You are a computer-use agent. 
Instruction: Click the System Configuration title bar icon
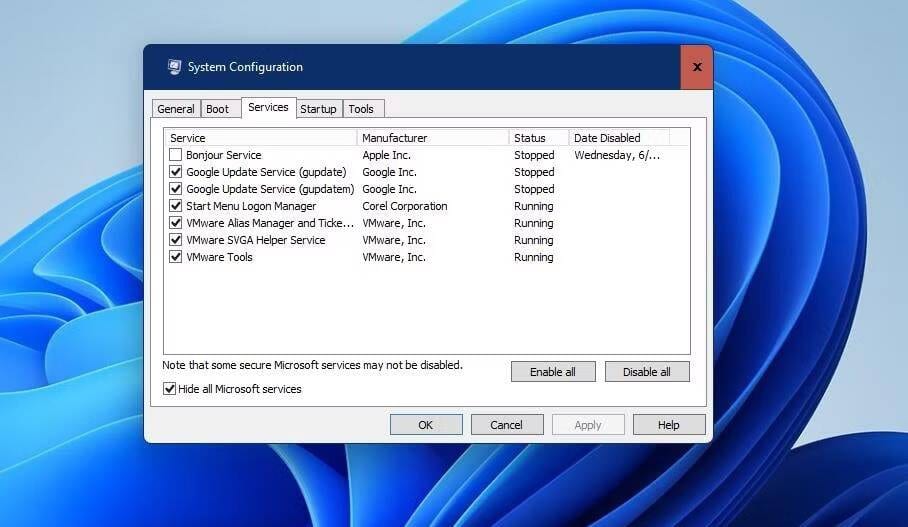(174, 67)
